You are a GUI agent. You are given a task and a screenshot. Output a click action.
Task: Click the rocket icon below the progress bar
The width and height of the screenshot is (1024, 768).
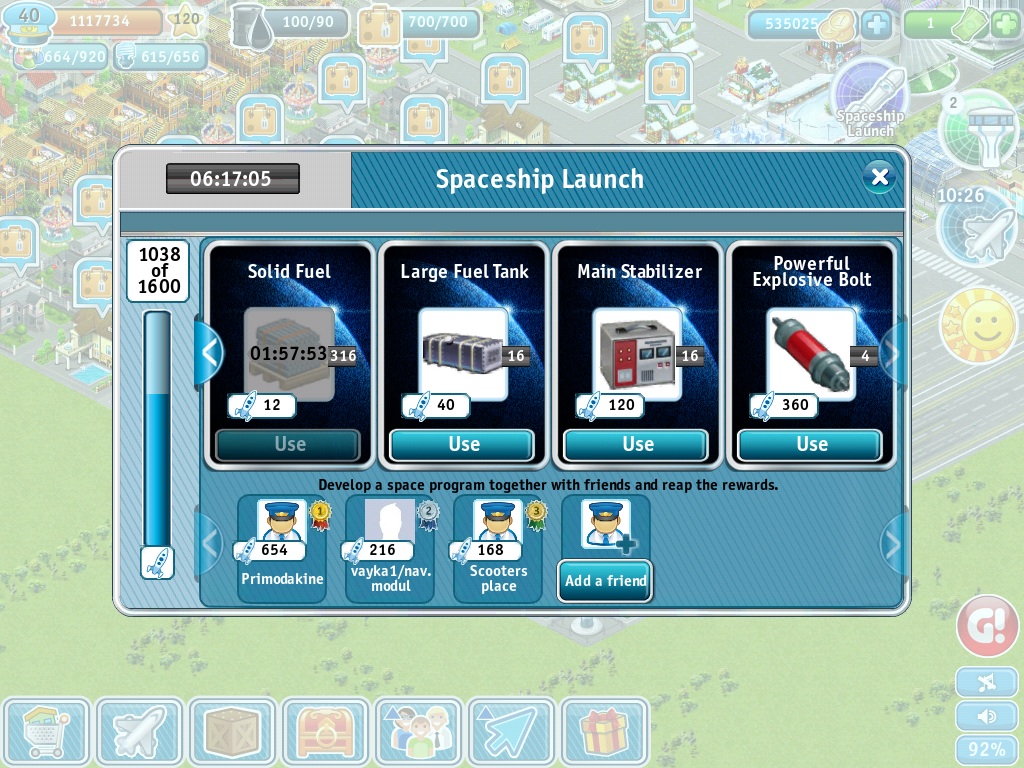click(x=157, y=563)
